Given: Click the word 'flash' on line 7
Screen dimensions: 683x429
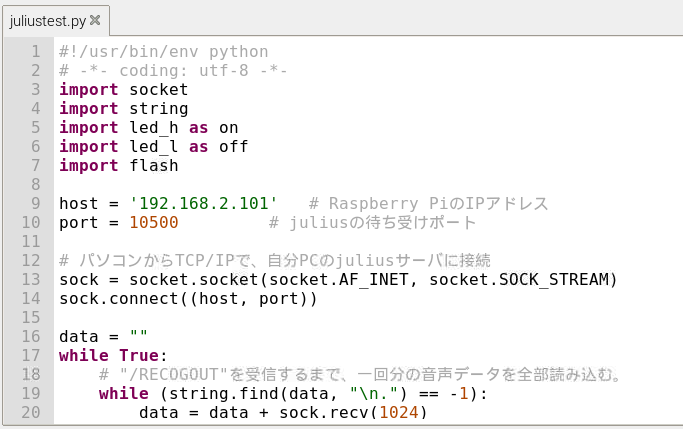Looking at the screenshot, I should [154, 166].
